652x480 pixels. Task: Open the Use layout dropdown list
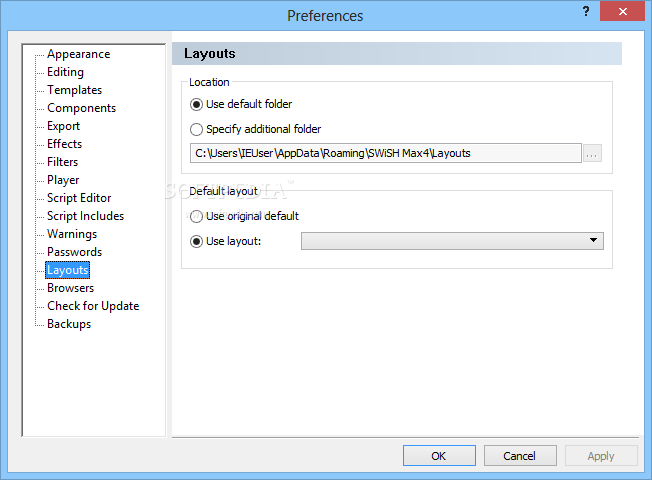tap(452, 241)
